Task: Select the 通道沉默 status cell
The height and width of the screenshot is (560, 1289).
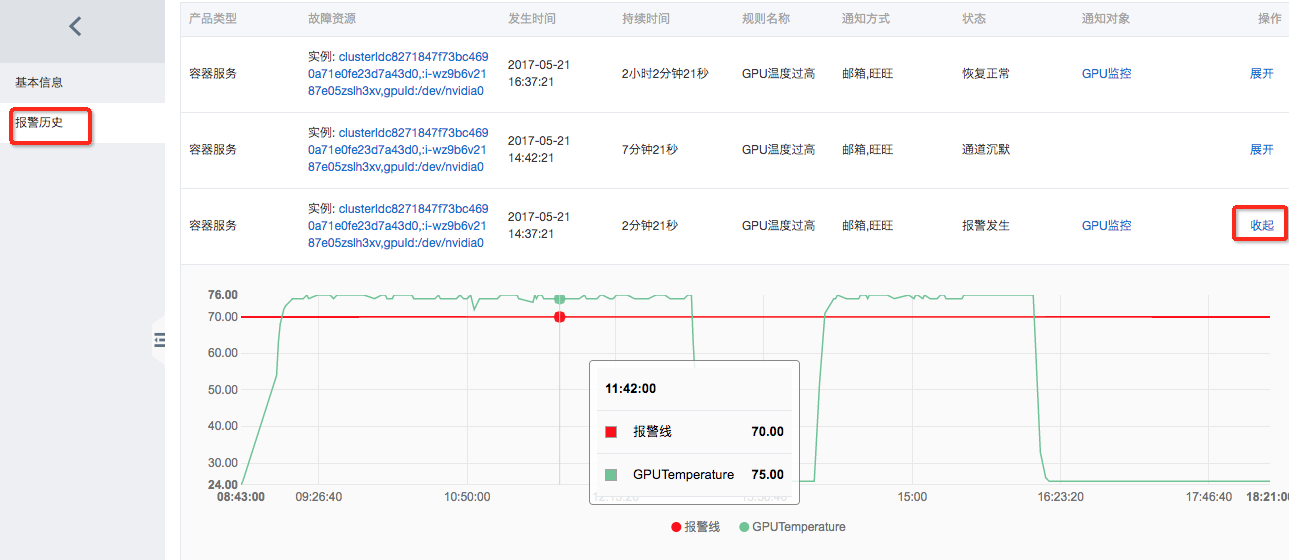Action: coord(986,150)
